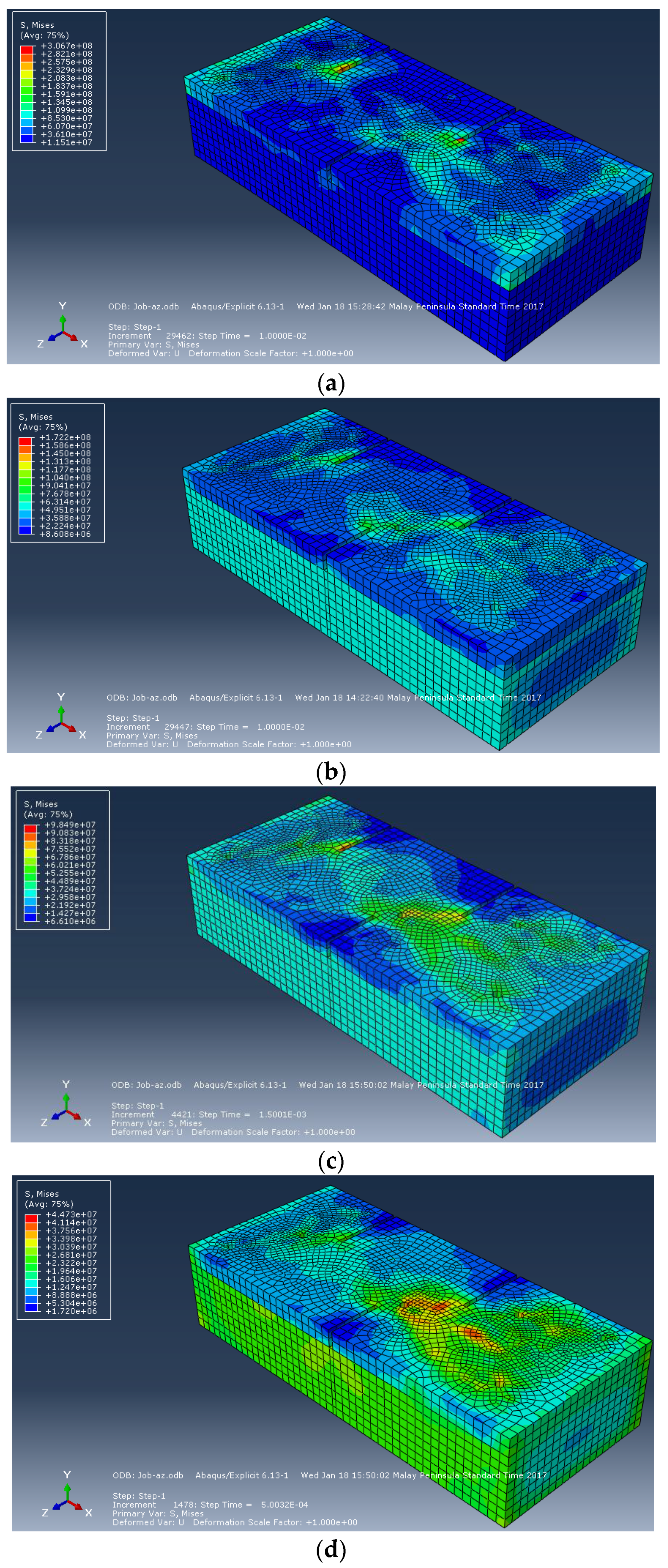Screen dimensions: 668x1568
Task: Click 'Step Time = 1.5001E-03' text in panel (c)
Action: pos(252,1115)
